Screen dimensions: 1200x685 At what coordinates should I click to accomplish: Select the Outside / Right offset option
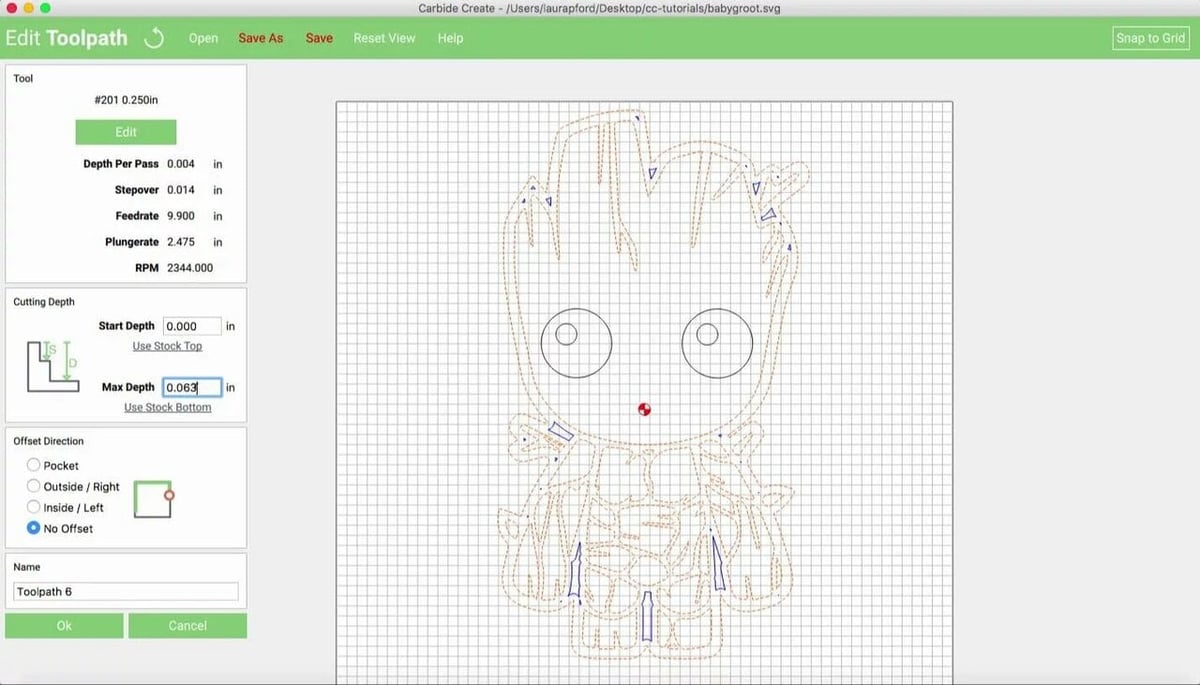[34, 487]
